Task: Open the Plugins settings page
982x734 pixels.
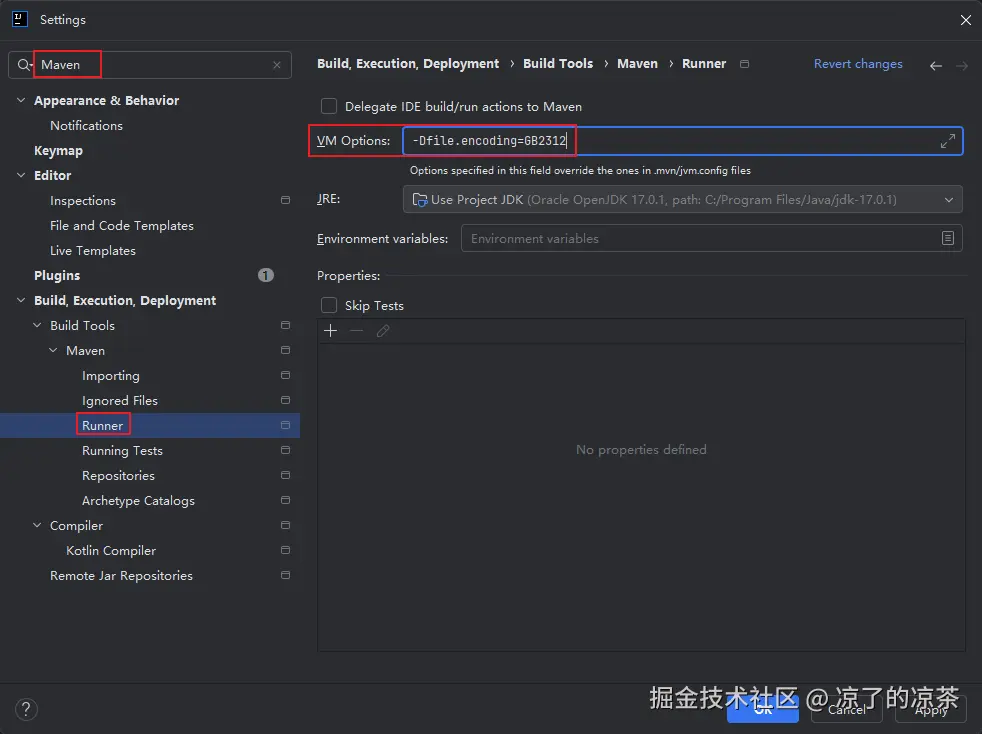Action: point(57,276)
